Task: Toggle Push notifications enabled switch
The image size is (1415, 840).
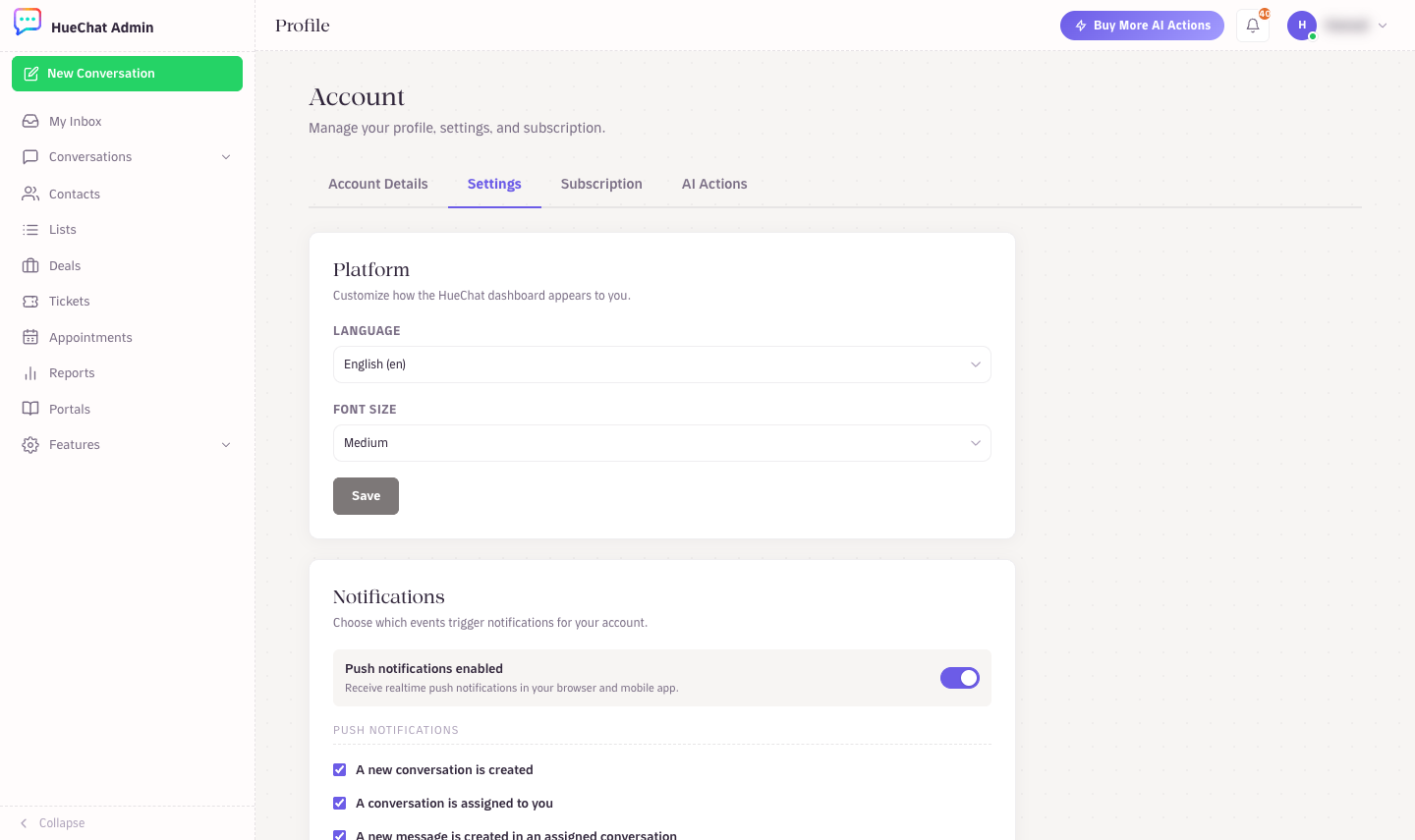Action: coord(960,678)
